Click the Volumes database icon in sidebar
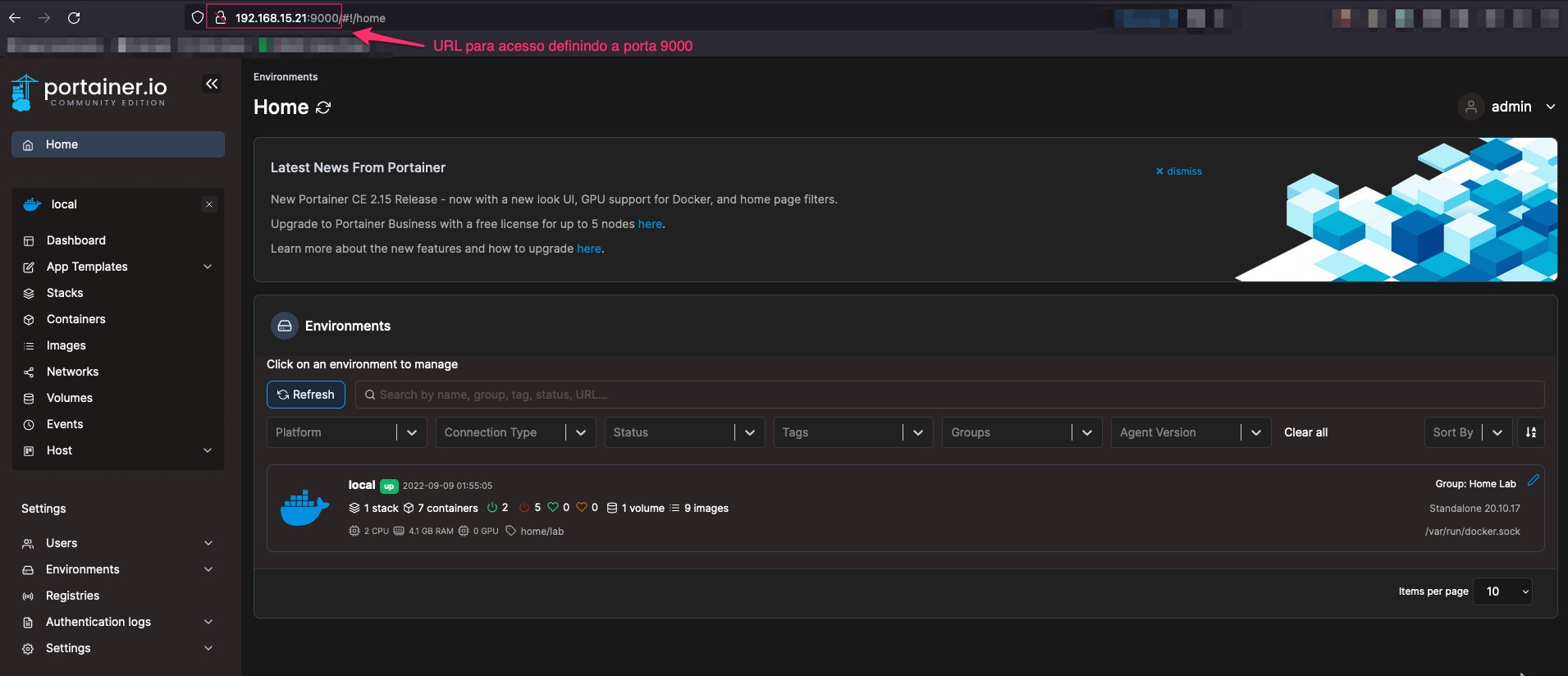Screen dimensions: 1568x676 29,399
